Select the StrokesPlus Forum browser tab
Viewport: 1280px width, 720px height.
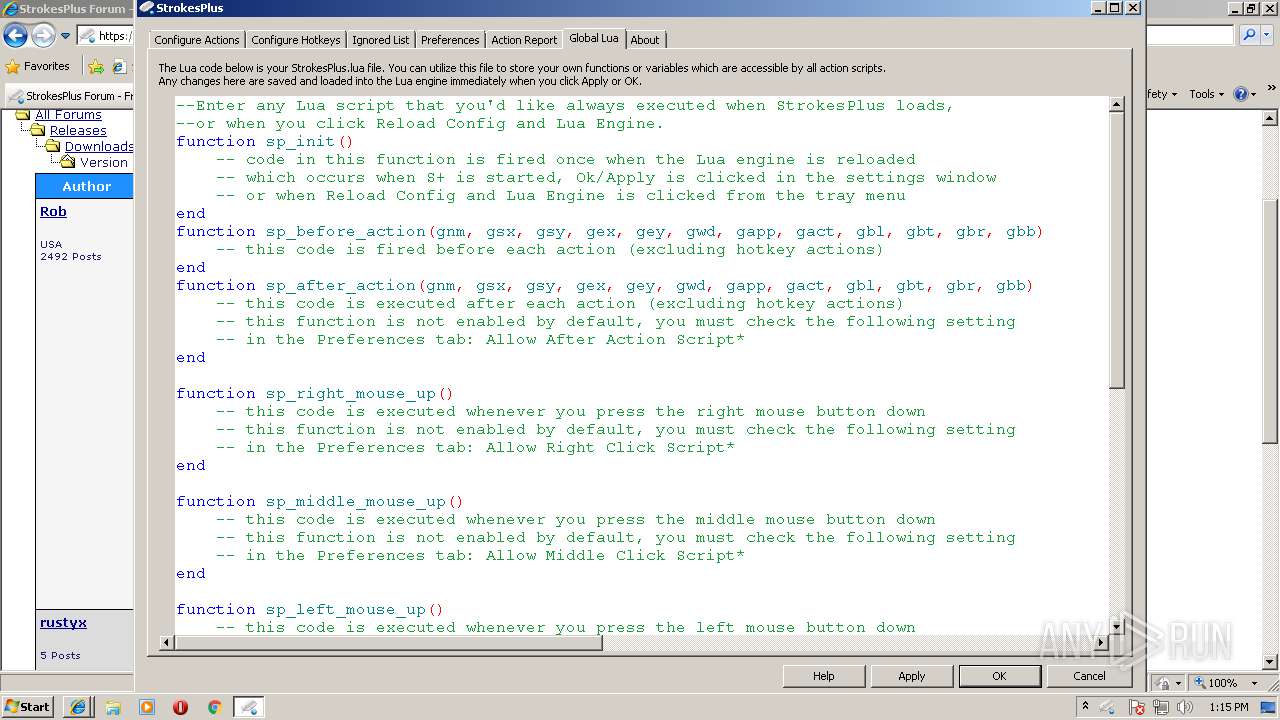coord(70,96)
